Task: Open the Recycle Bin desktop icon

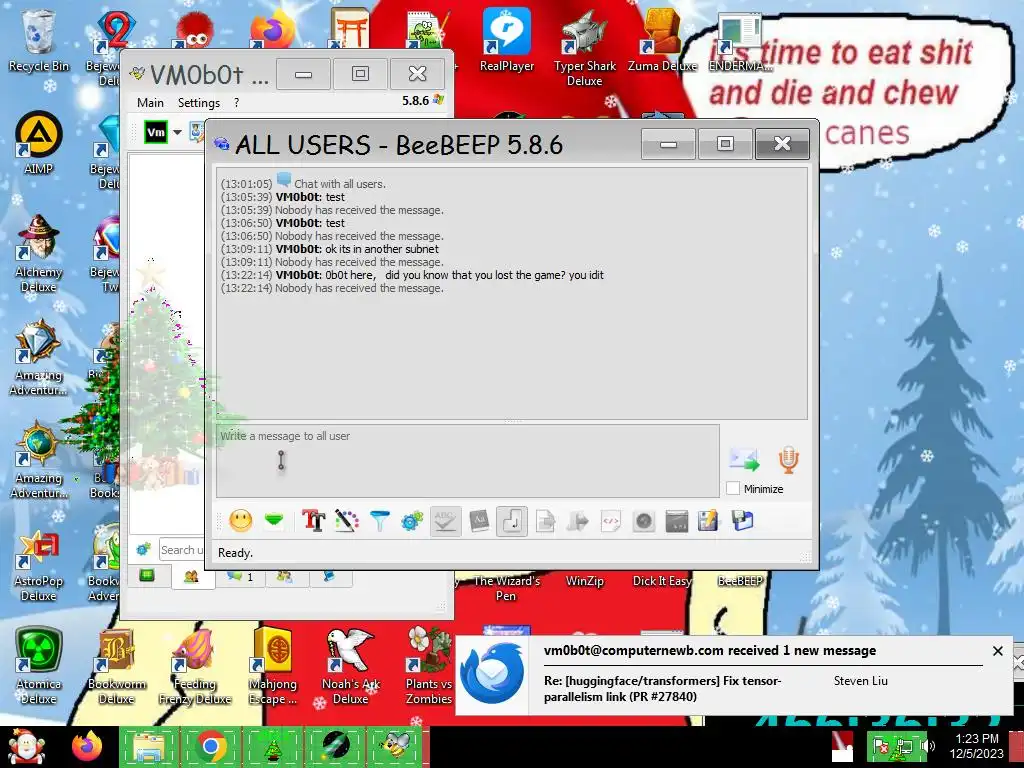Action: click(39, 40)
